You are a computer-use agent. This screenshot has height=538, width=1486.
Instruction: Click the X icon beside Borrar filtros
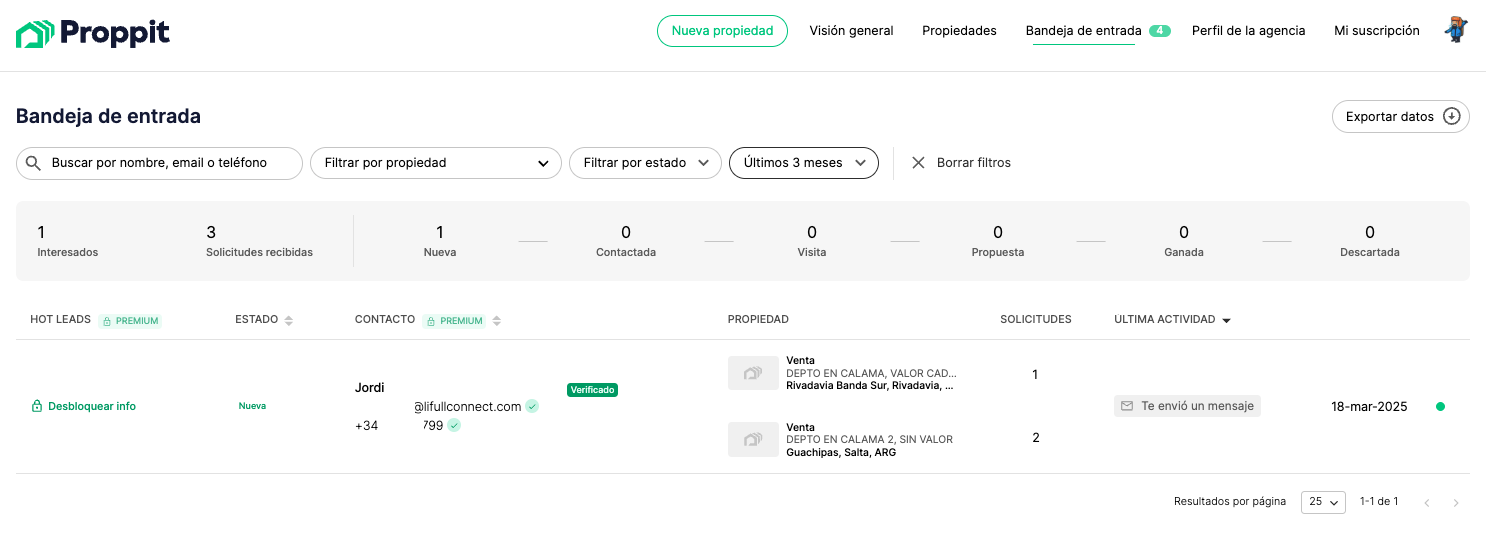pyautogui.click(x=918, y=163)
